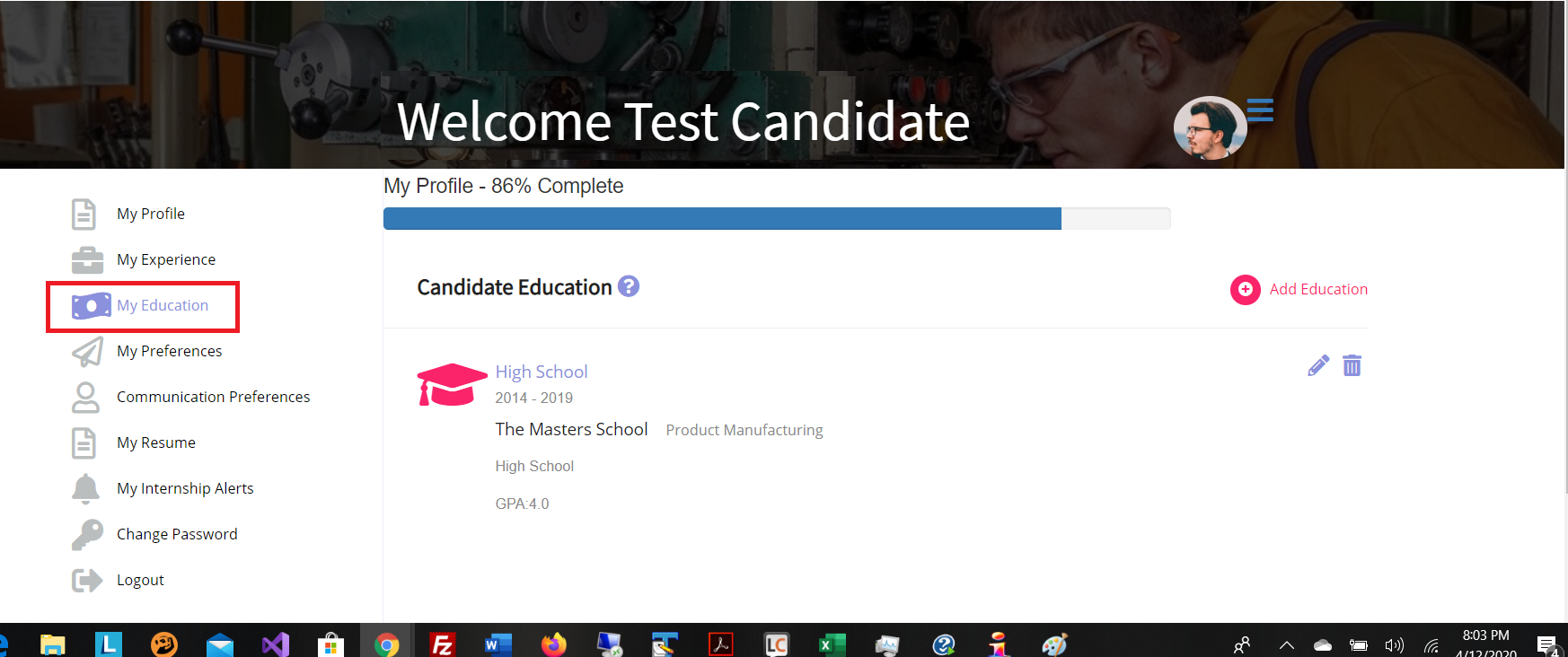Open the High School title link
The height and width of the screenshot is (657, 1568).
[542, 372]
